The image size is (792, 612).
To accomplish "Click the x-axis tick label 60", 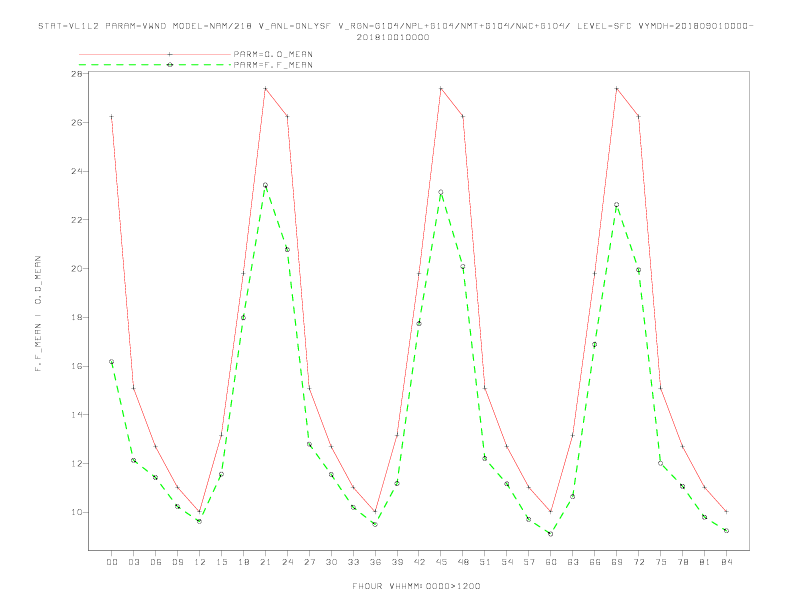I will click(x=551, y=562).
